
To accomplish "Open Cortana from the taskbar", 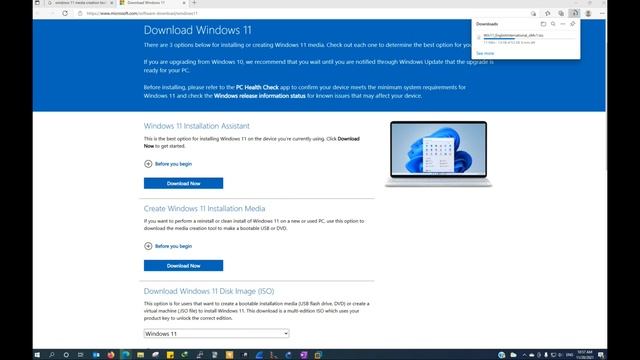I will pos(66,355).
